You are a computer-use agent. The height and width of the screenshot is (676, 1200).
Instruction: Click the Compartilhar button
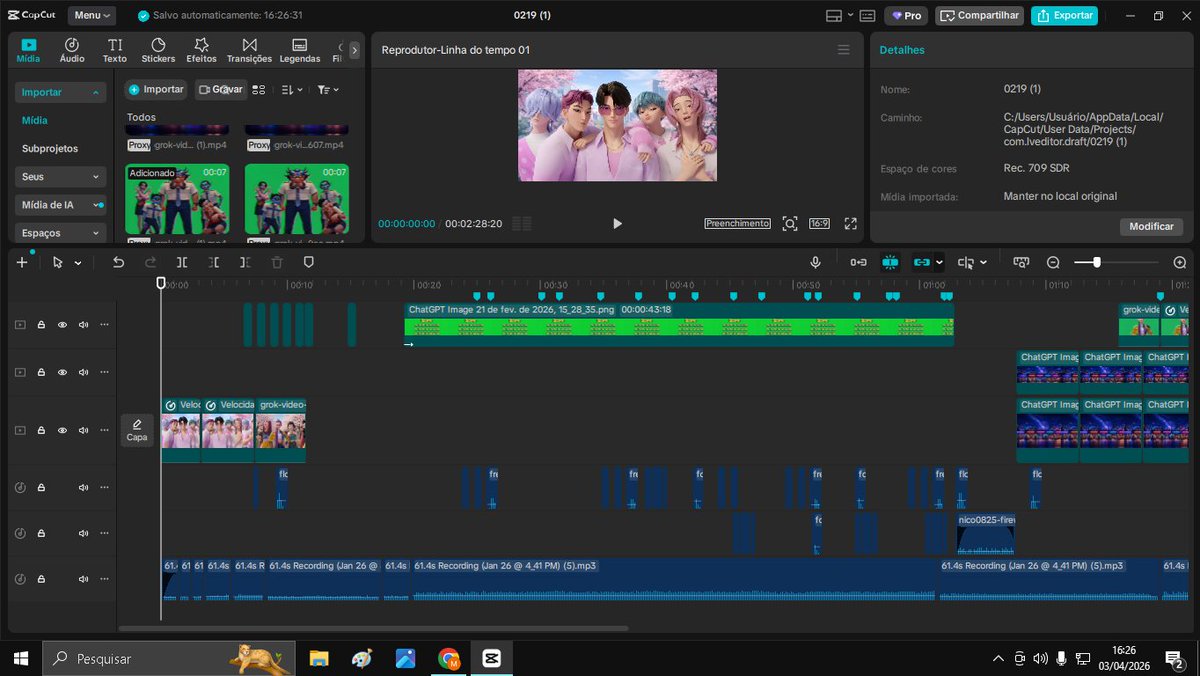[979, 16]
